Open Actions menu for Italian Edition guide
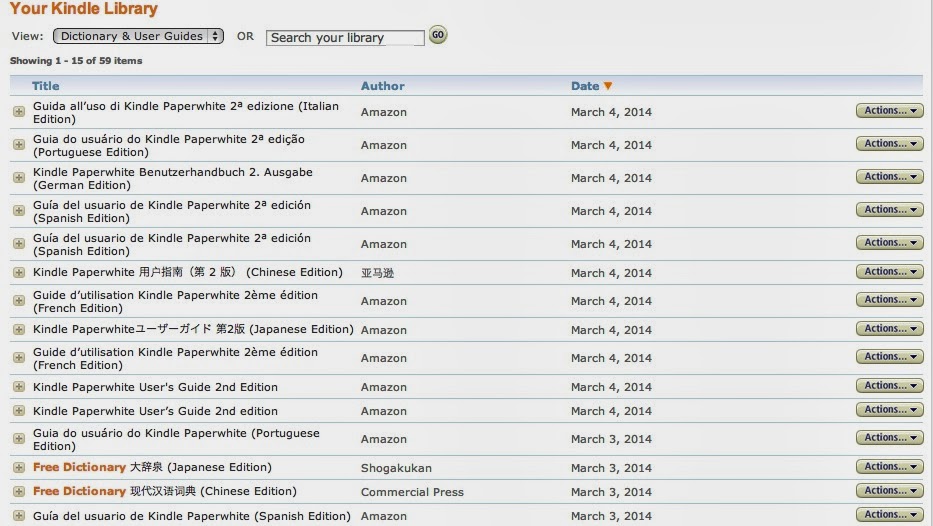Viewport: 933px width, 526px height. pos(890,111)
